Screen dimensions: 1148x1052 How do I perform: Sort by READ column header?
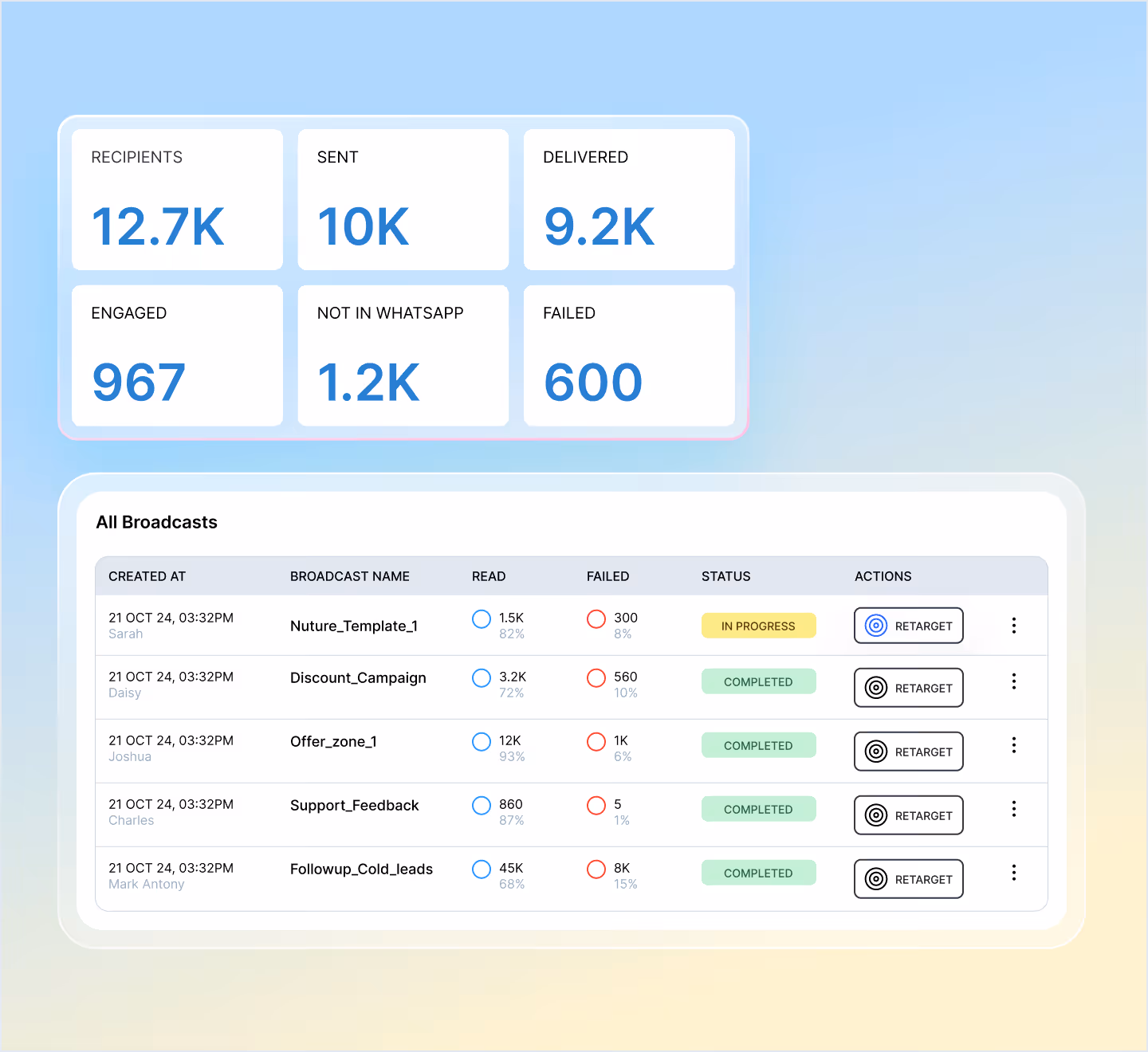(489, 576)
